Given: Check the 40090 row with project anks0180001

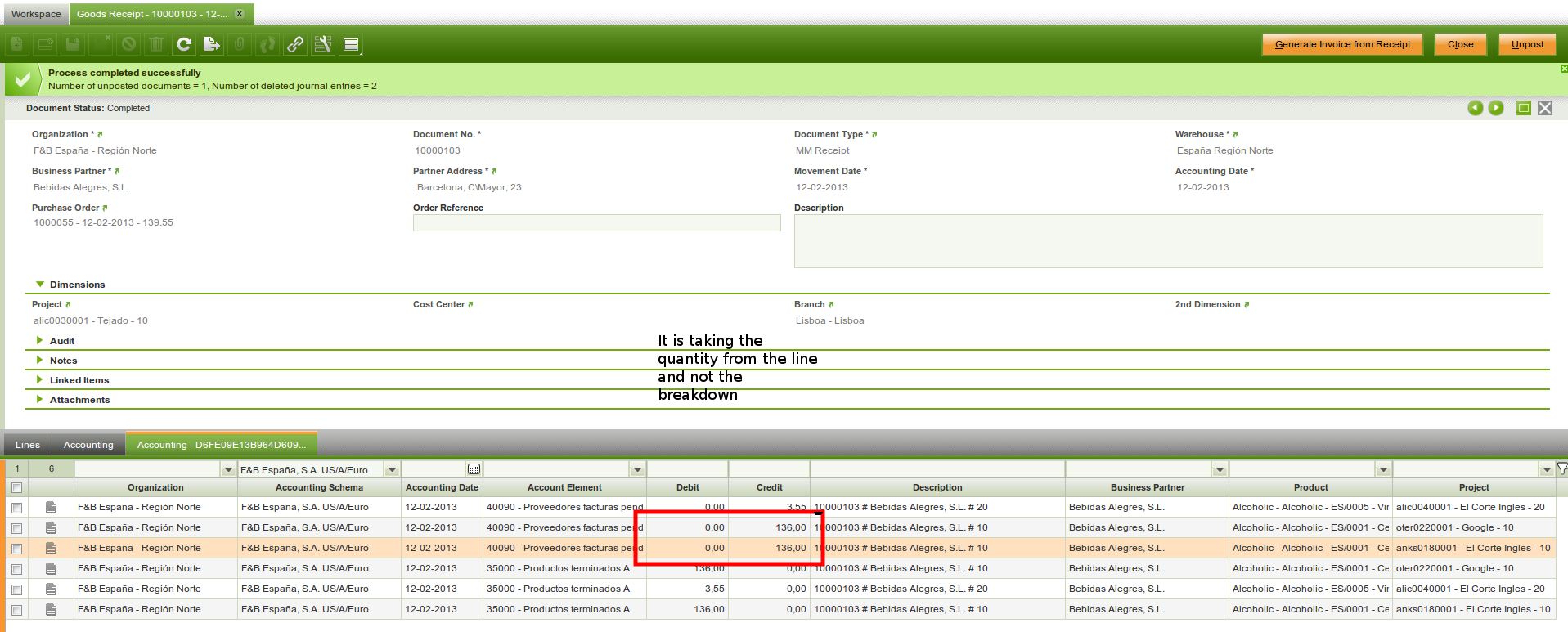Looking at the screenshot, I should (16, 549).
